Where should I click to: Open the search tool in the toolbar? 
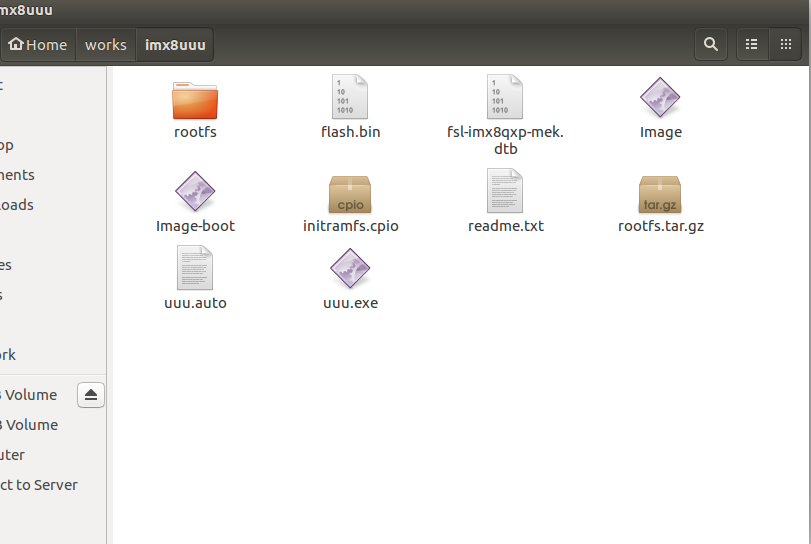click(x=711, y=44)
